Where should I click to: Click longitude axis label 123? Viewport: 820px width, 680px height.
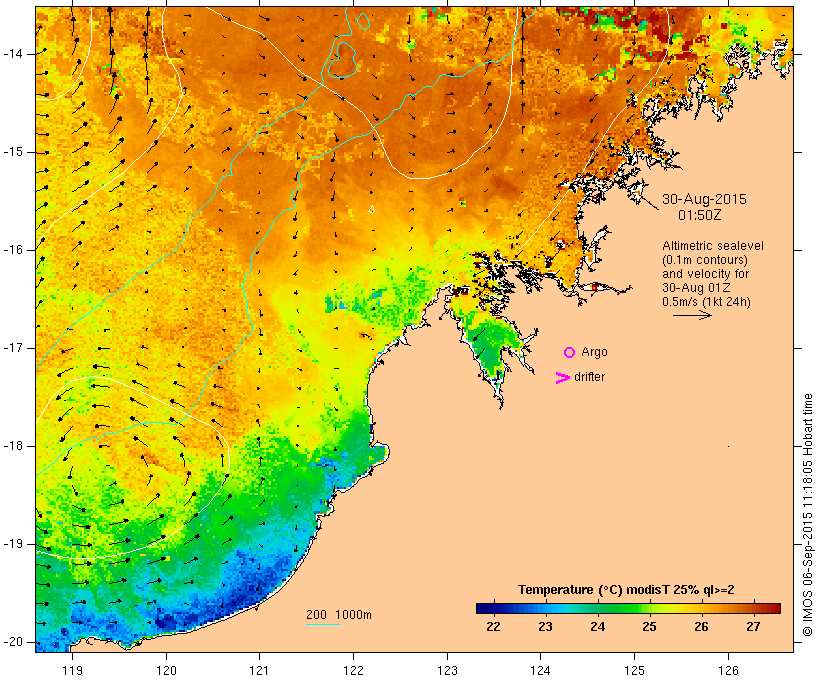447,670
